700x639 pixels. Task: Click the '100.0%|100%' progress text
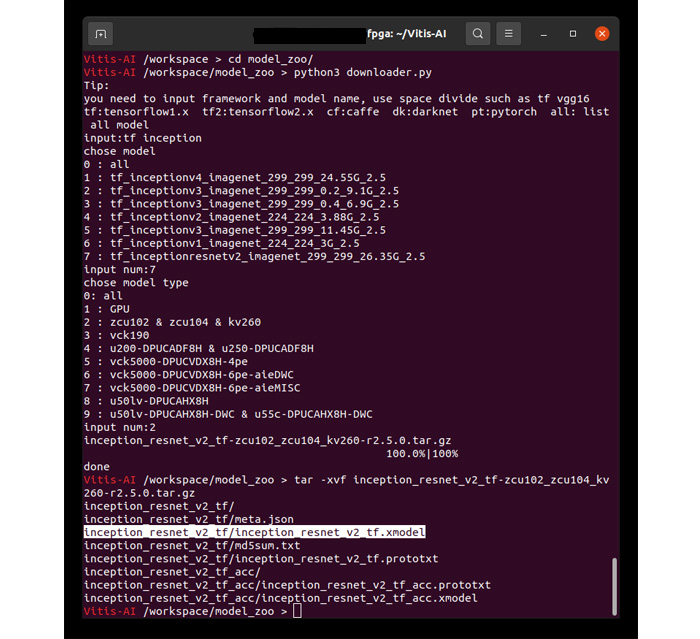[422, 454]
